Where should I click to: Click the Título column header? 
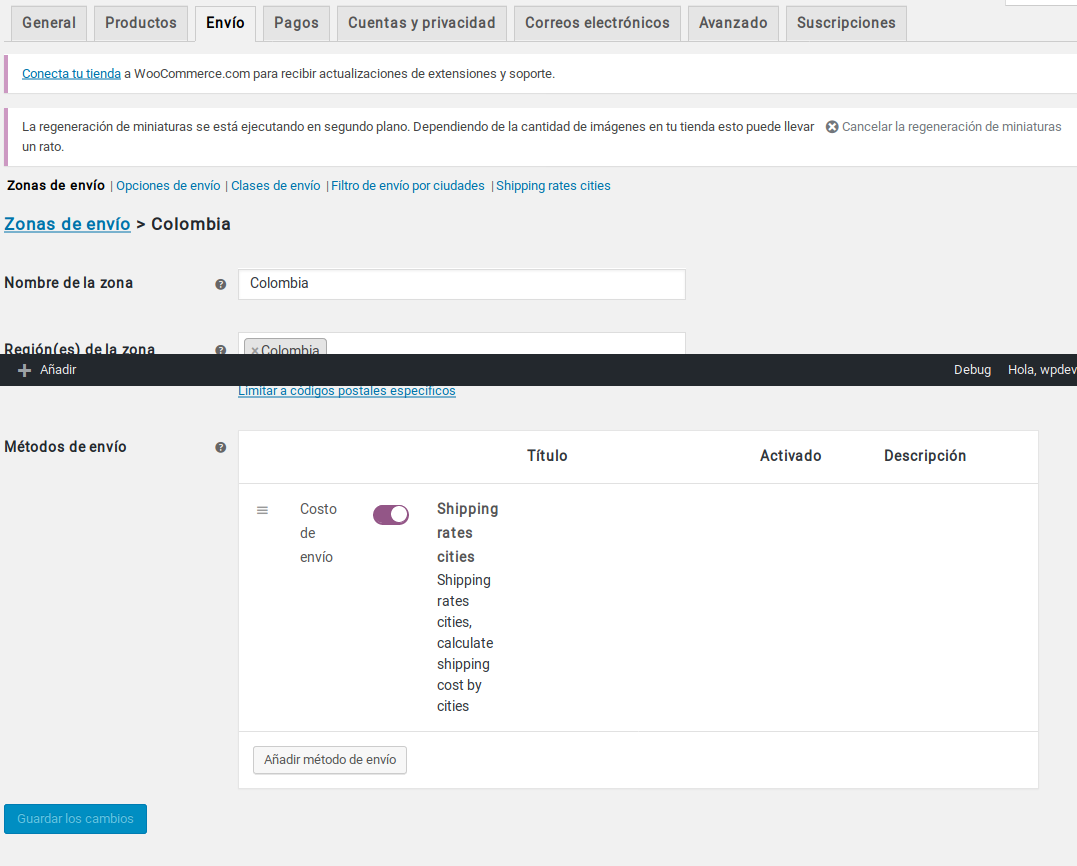coord(547,456)
